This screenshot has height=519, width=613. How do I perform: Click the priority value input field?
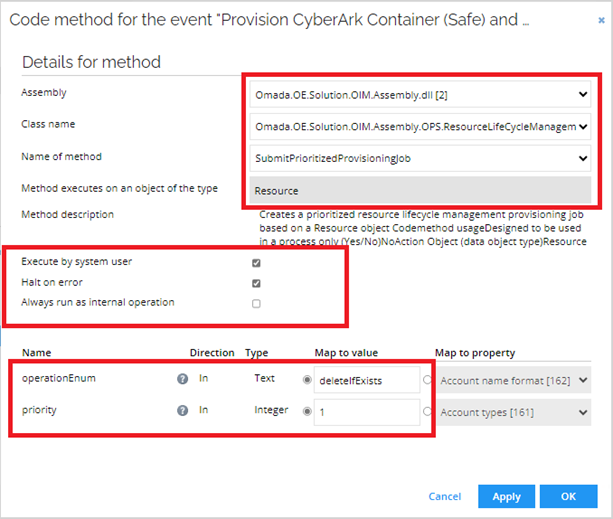point(367,412)
